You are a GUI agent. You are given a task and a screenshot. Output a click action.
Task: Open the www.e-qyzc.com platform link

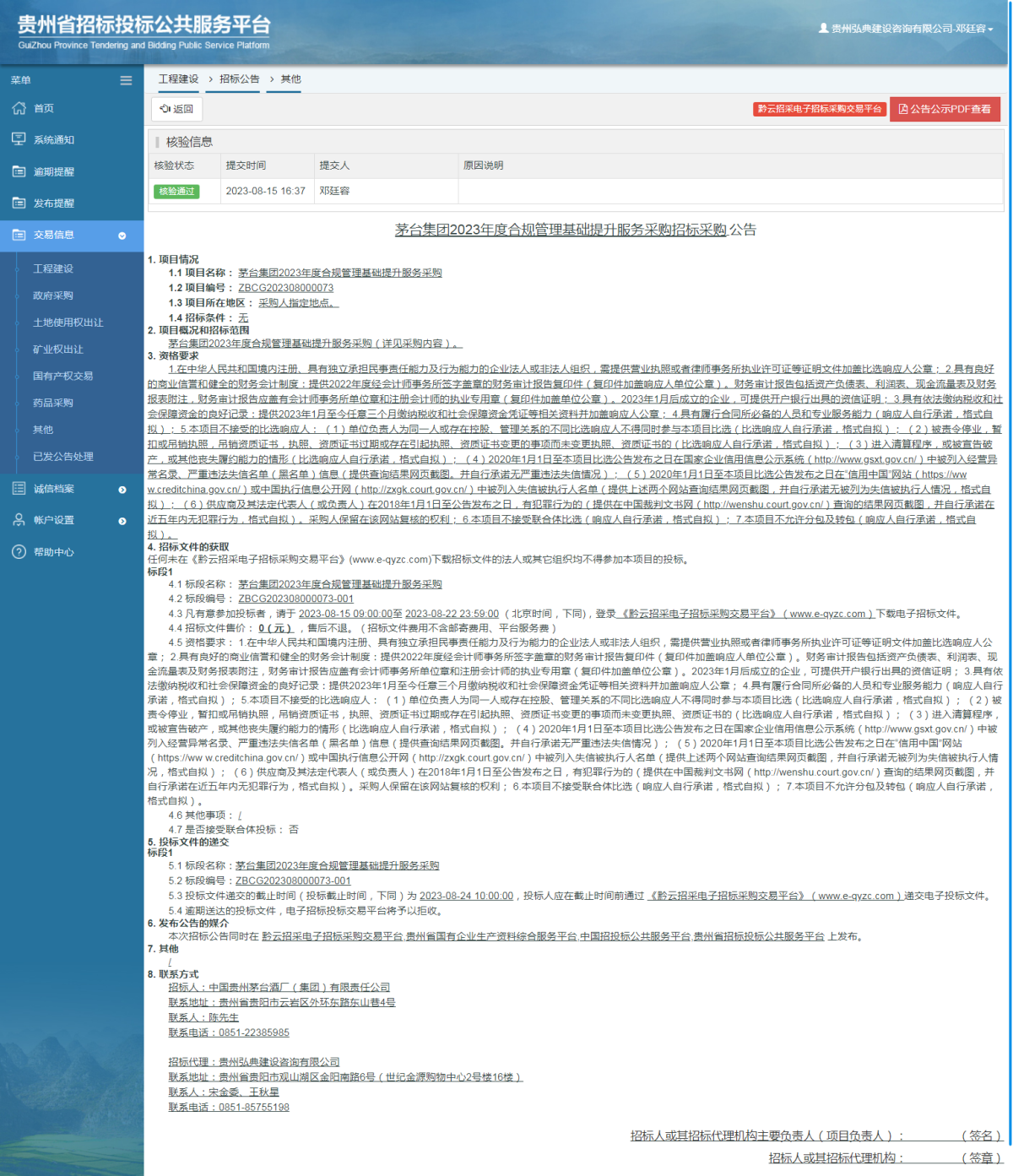point(827,614)
